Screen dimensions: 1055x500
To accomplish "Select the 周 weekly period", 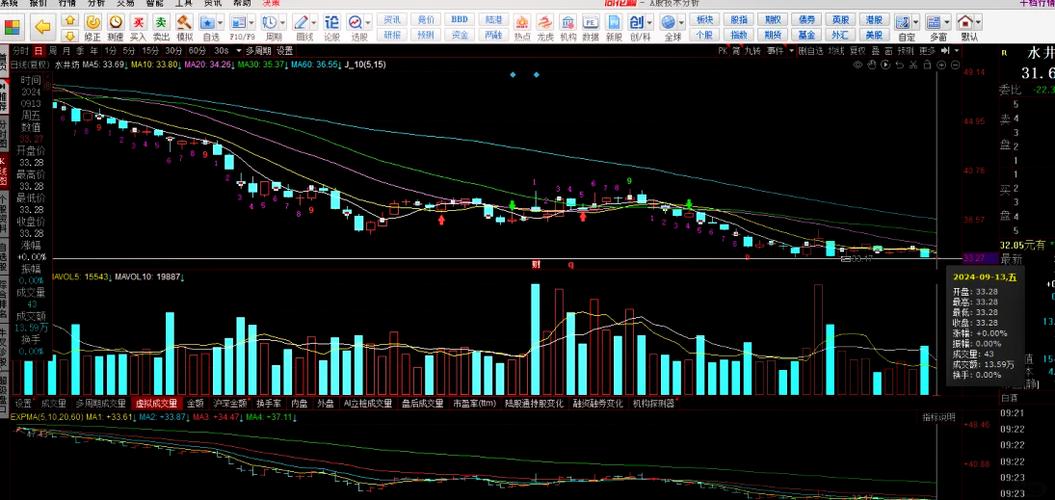I will coord(52,50).
